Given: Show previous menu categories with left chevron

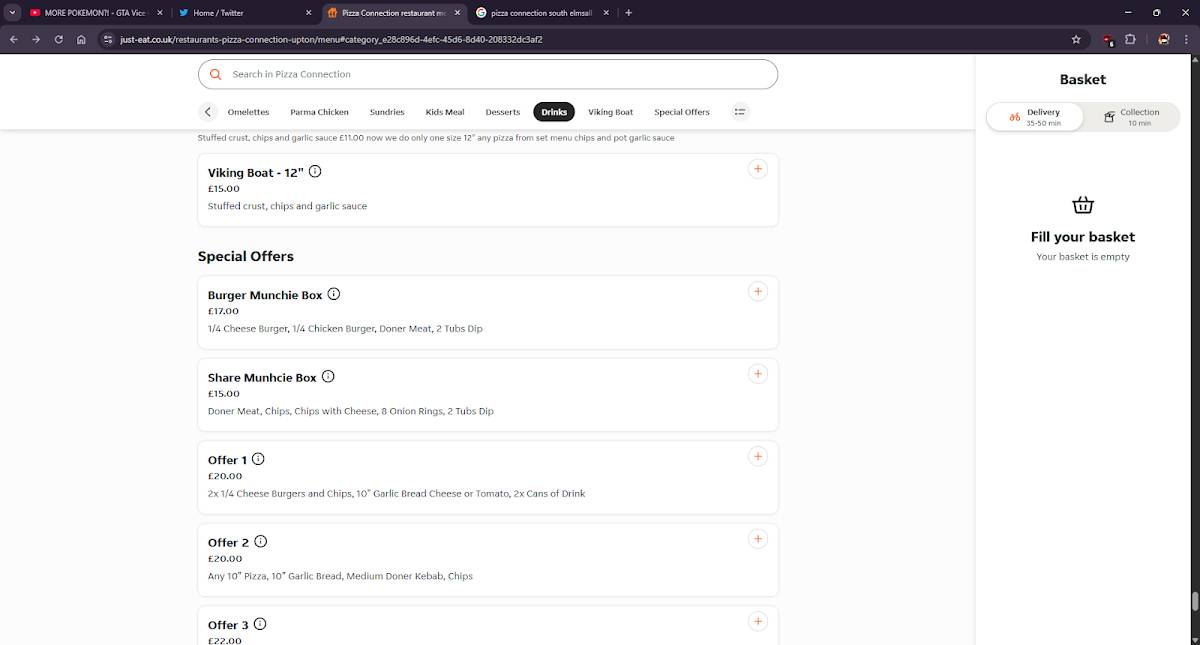Looking at the screenshot, I should pos(208,112).
